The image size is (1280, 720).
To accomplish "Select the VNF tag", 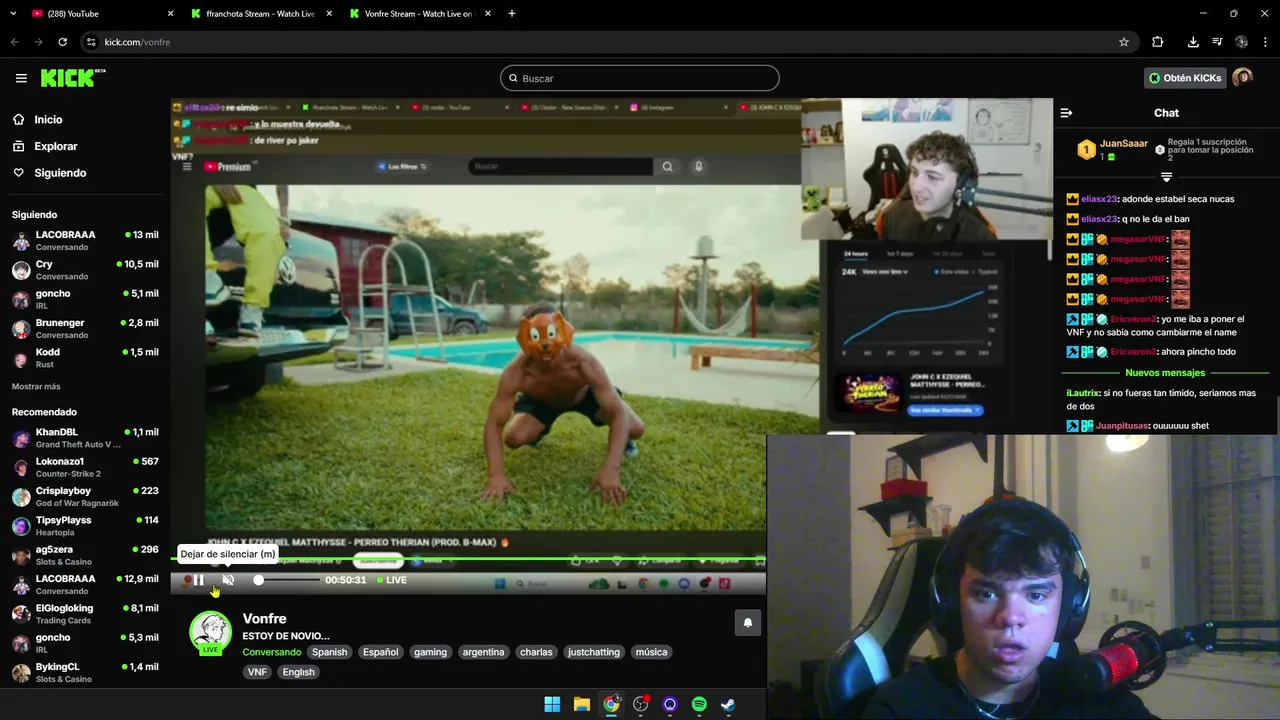I will click(257, 672).
